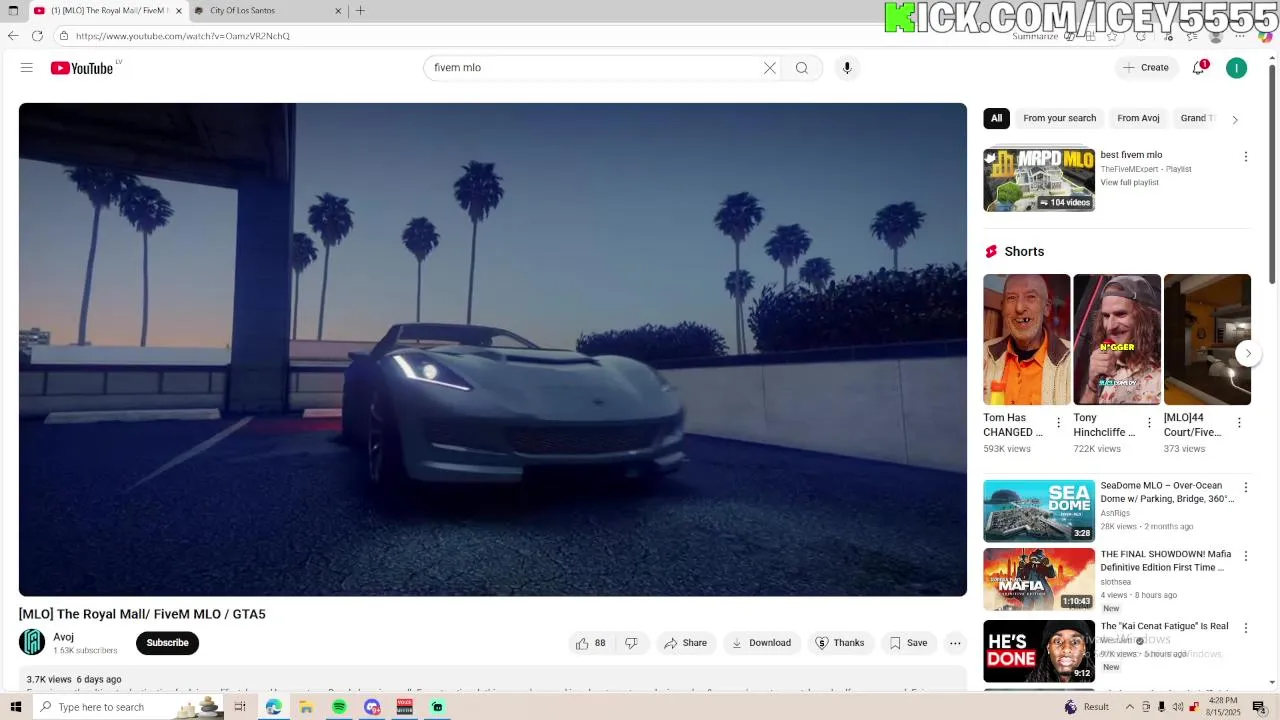Viewport: 1280px width, 720px height.
Task: Open options for SeaDome MLO video
Action: click(x=1246, y=488)
